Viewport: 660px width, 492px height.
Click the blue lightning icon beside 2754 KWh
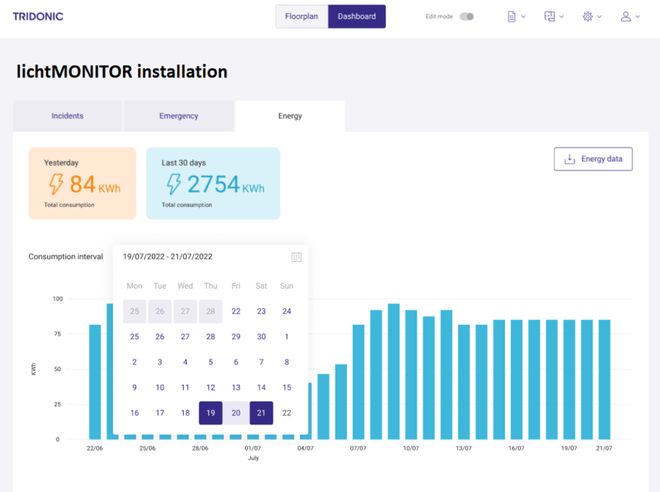[x=174, y=185]
